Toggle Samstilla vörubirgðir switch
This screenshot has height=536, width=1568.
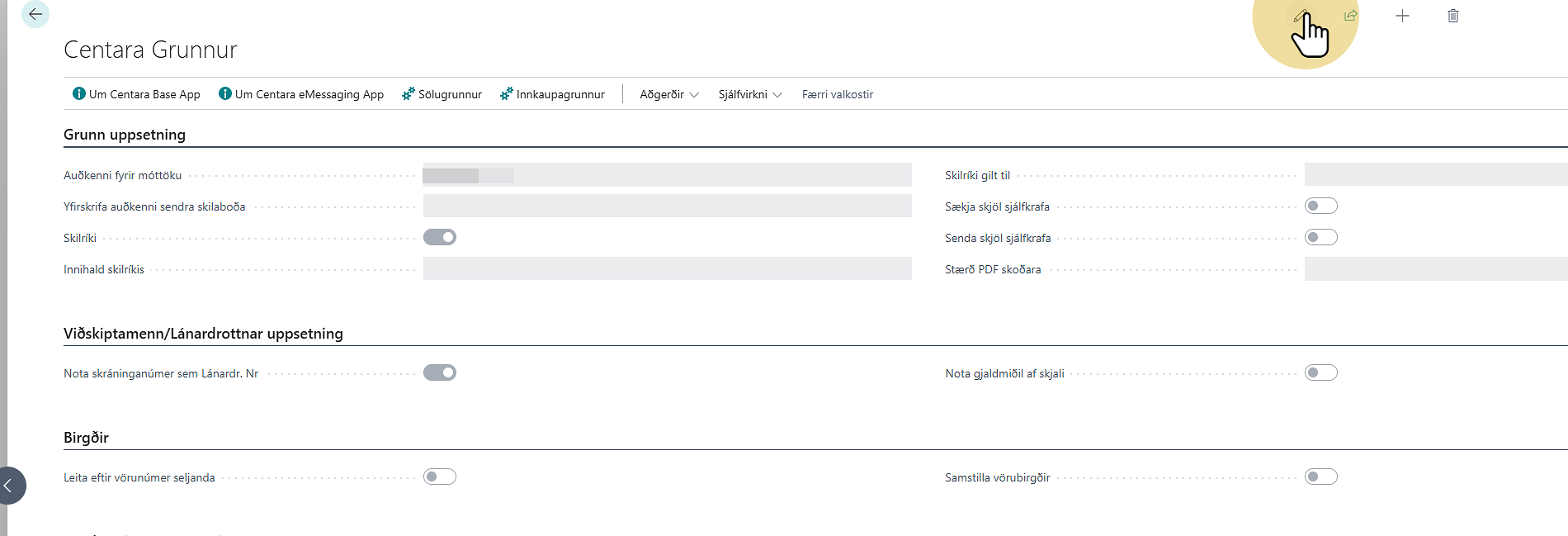(x=1321, y=477)
